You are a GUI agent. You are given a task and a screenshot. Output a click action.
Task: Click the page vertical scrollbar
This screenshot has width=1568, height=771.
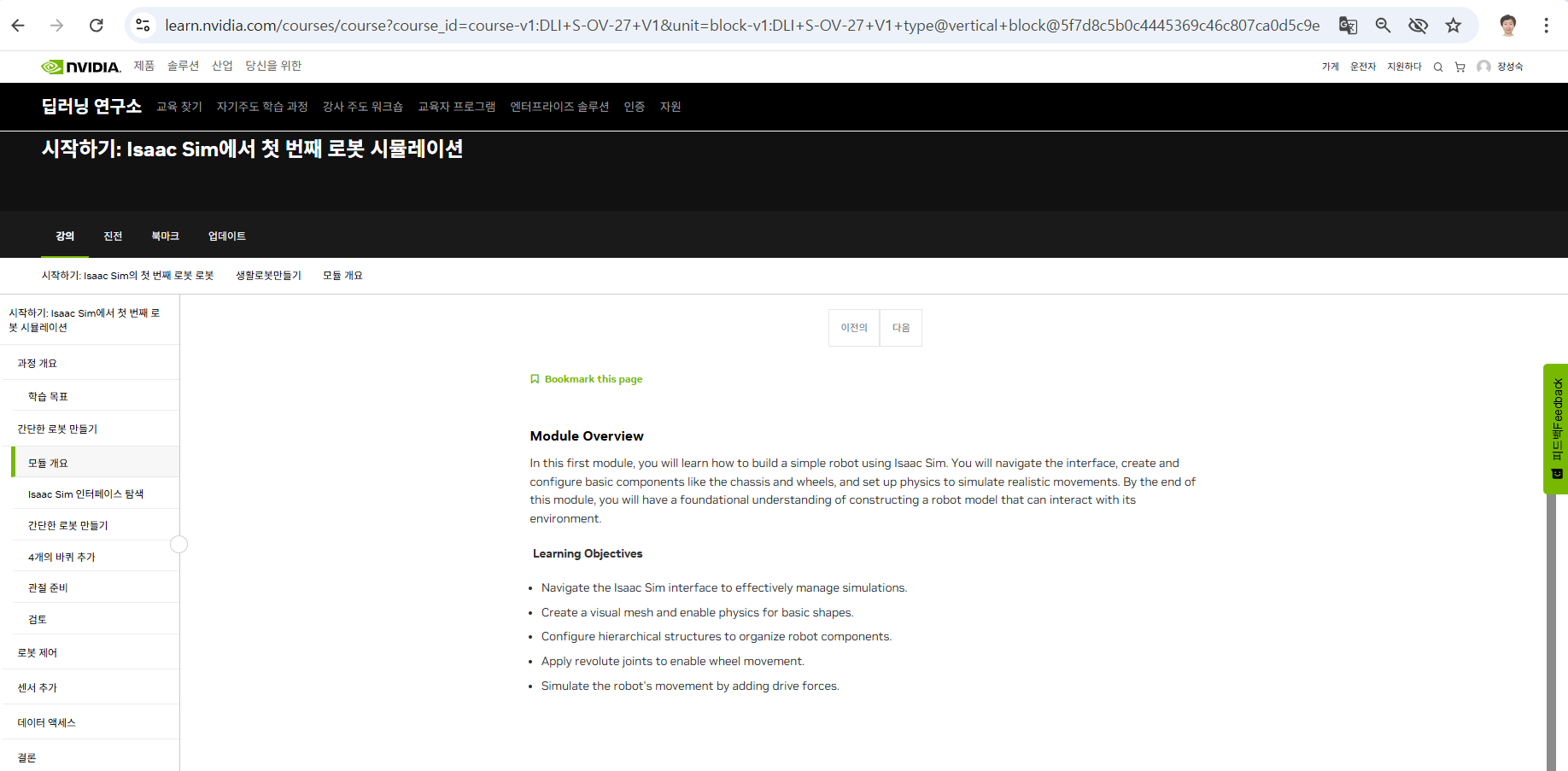coord(1551,632)
